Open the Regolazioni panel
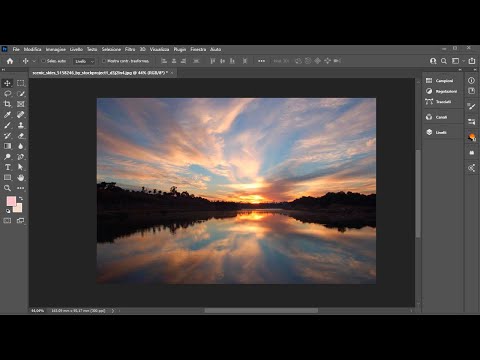This screenshot has height=360, width=480. (x=442, y=91)
